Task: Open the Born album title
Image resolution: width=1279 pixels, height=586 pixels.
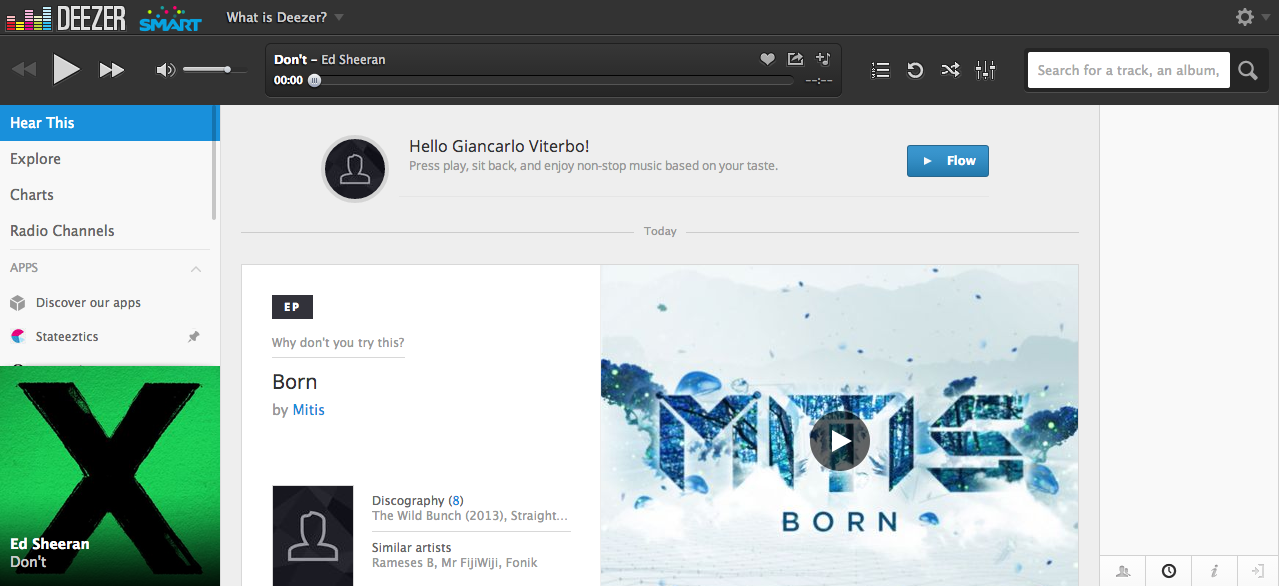Action: pyautogui.click(x=294, y=382)
